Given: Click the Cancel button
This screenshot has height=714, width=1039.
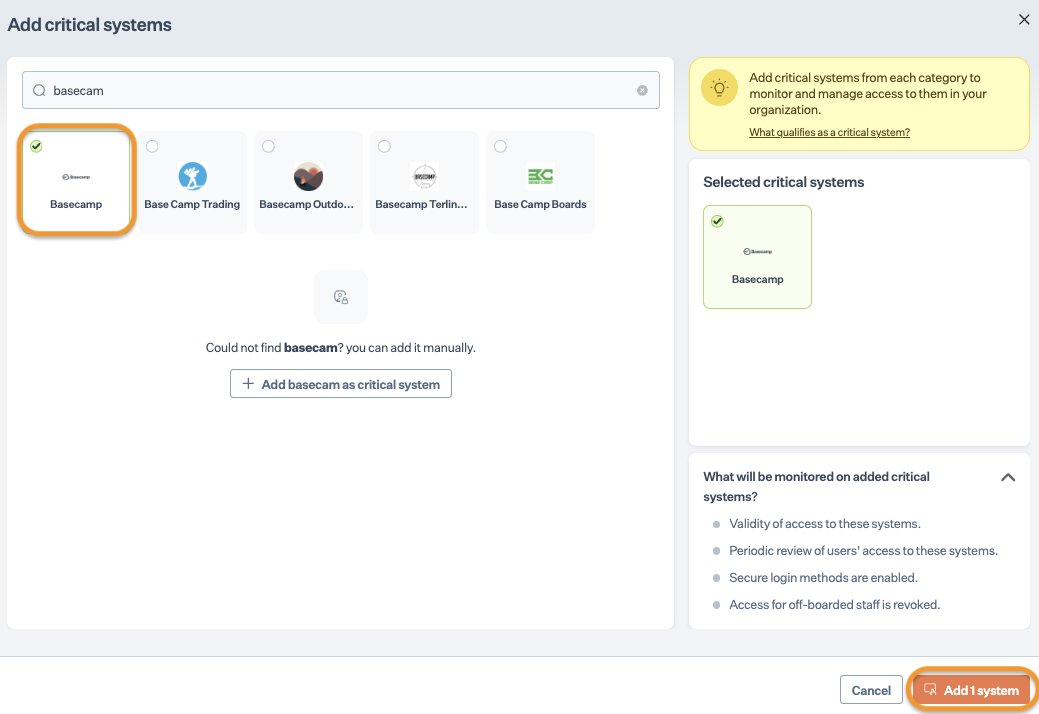Looking at the screenshot, I should tap(871, 690).
